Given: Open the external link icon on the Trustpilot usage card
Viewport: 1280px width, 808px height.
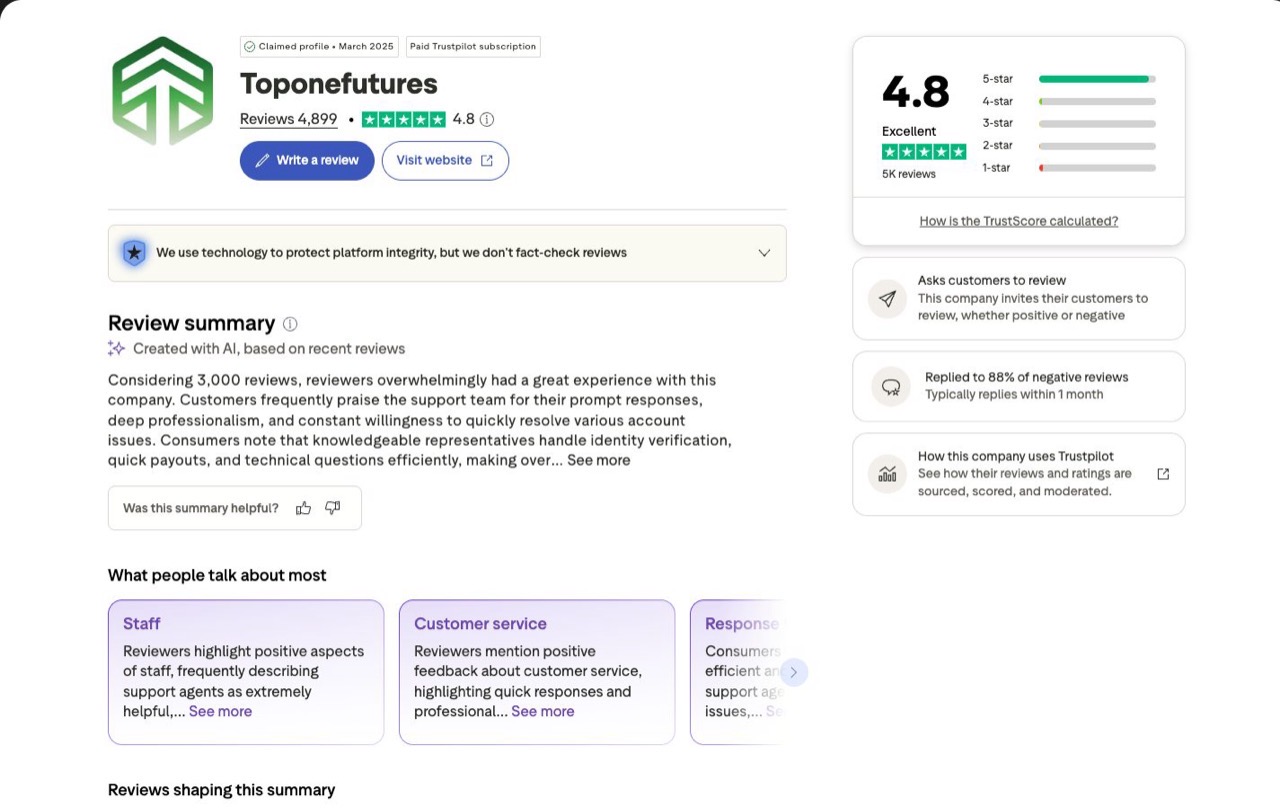Looking at the screenshot, I should pyautogui.click(x=1163, y=474).
